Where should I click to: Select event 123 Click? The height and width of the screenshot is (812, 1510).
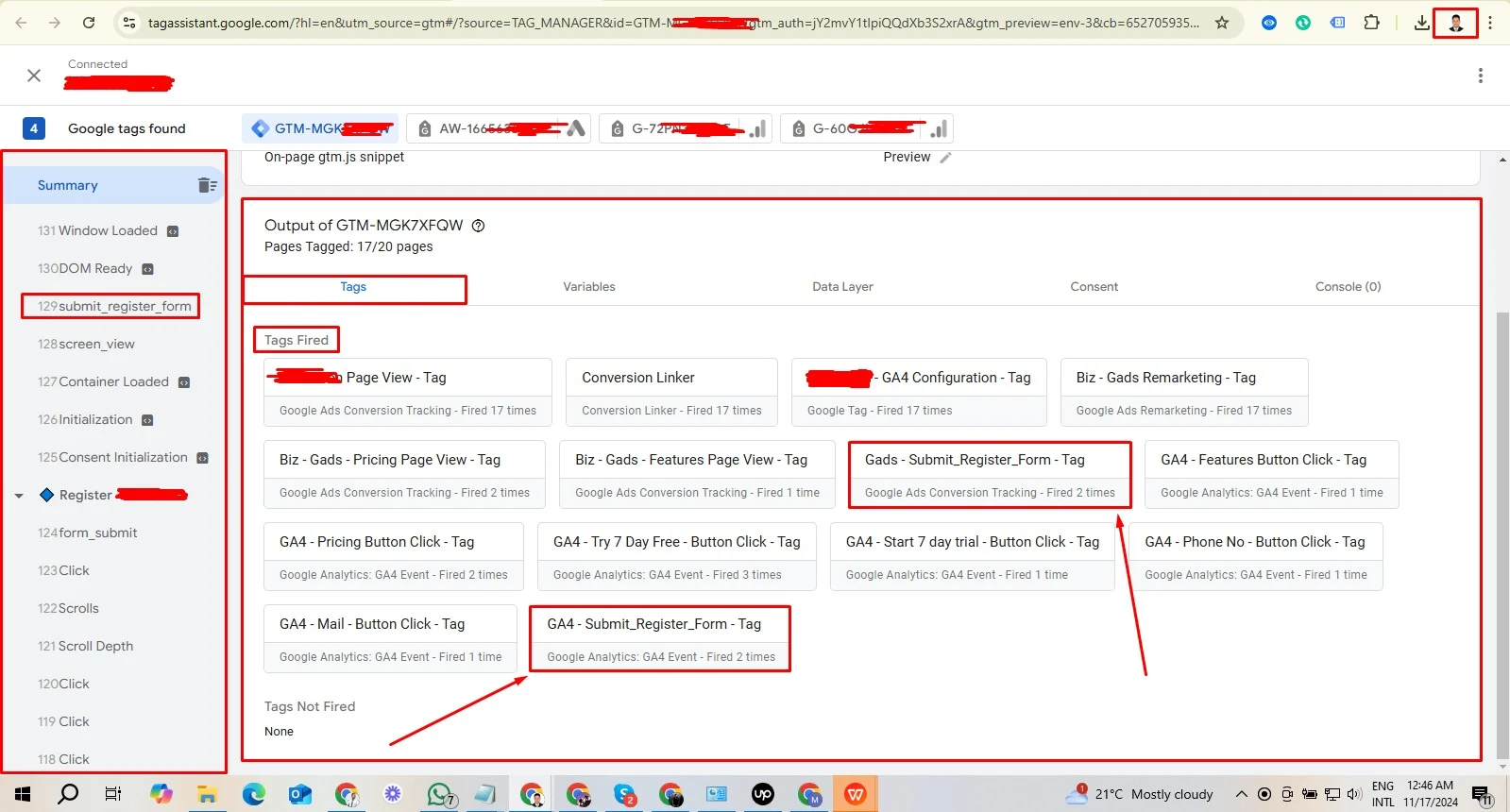[63, 571]
